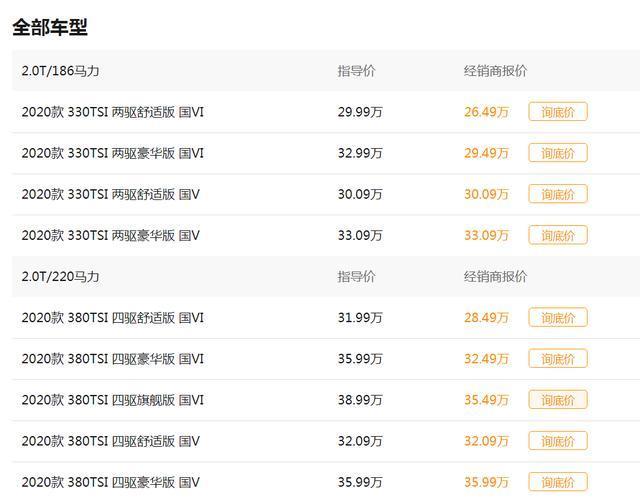Image resolution: width=640 pixels, height=500 pixels.
Task: Click the 全部车型 heading
Action: coord(50,28)
